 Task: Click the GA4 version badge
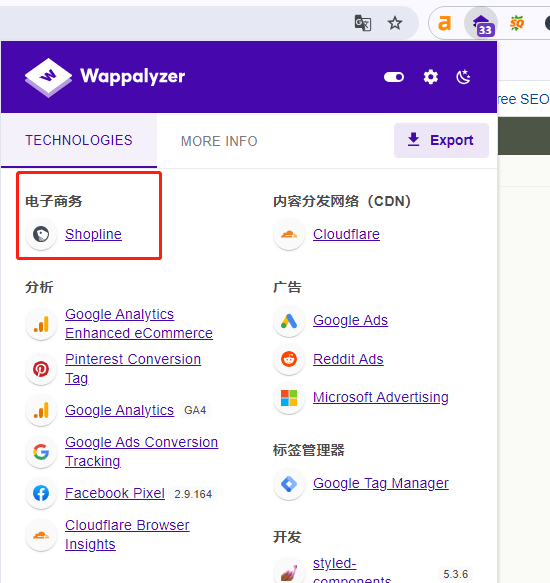click(x=195, y=410)
